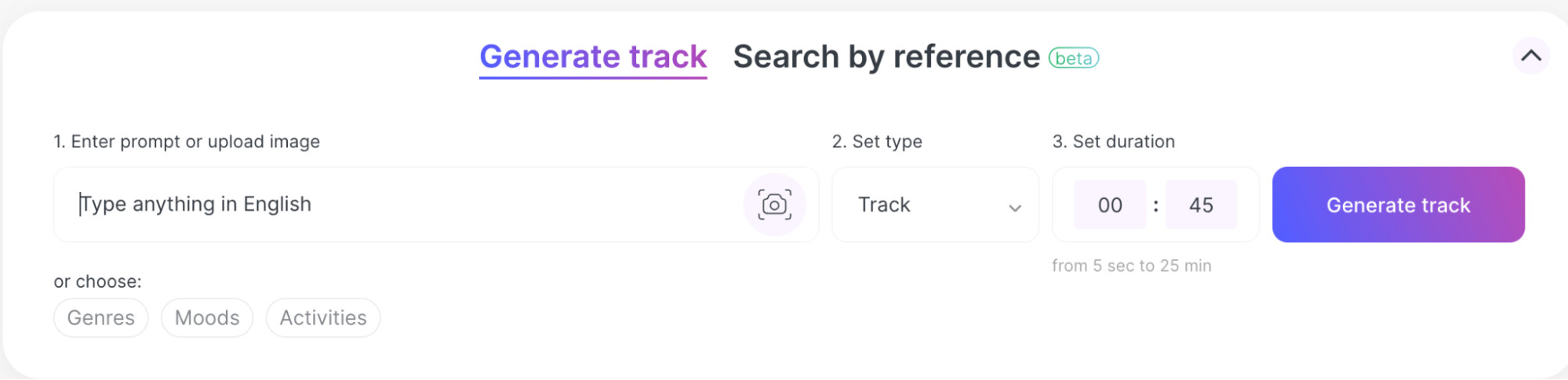Click the "Enter prompt or upload image" label
The height and width of the screenshot is (380, 1568).
coord(187,142)
